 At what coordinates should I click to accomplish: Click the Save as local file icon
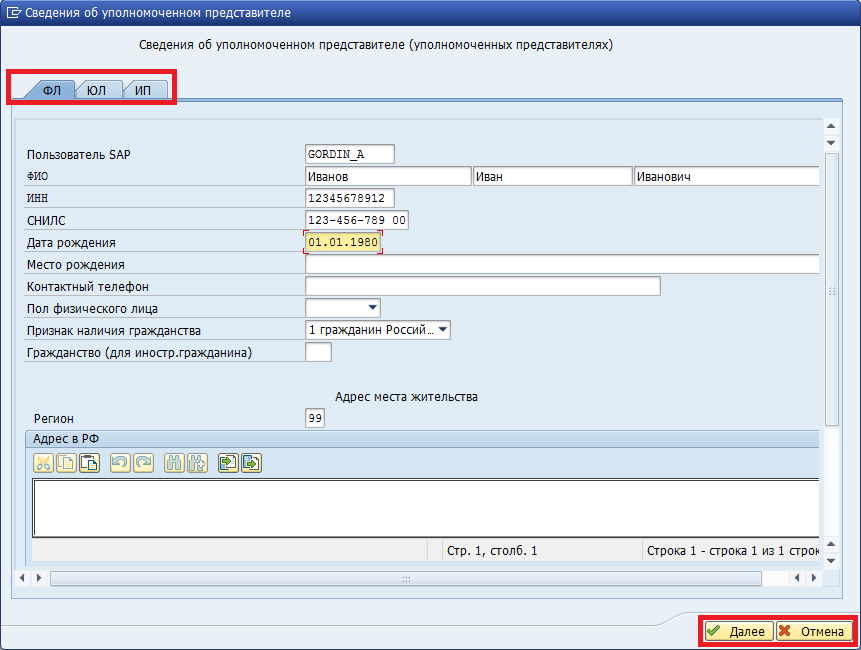point(250,462)
